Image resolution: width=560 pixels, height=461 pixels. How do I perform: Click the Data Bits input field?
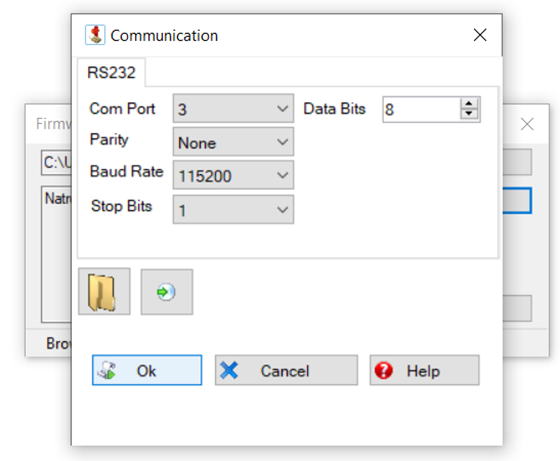pos(421,109)
